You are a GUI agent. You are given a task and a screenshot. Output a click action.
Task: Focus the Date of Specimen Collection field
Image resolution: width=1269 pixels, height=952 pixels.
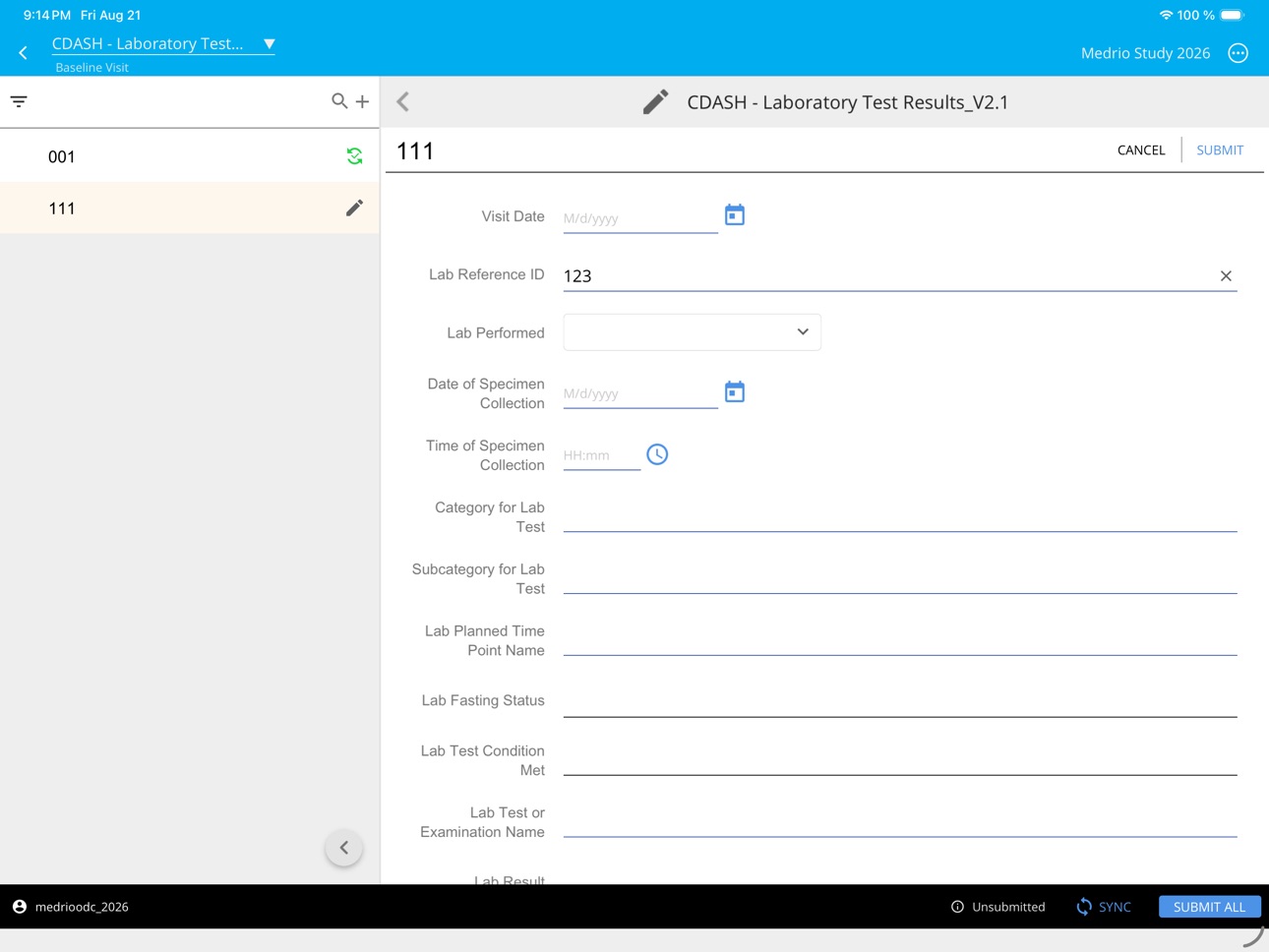point(640,393)
